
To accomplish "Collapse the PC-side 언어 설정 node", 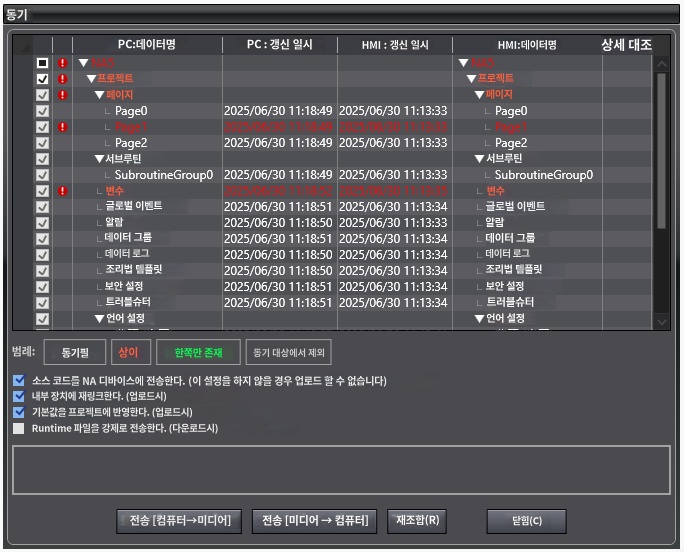I will (99, 319).
